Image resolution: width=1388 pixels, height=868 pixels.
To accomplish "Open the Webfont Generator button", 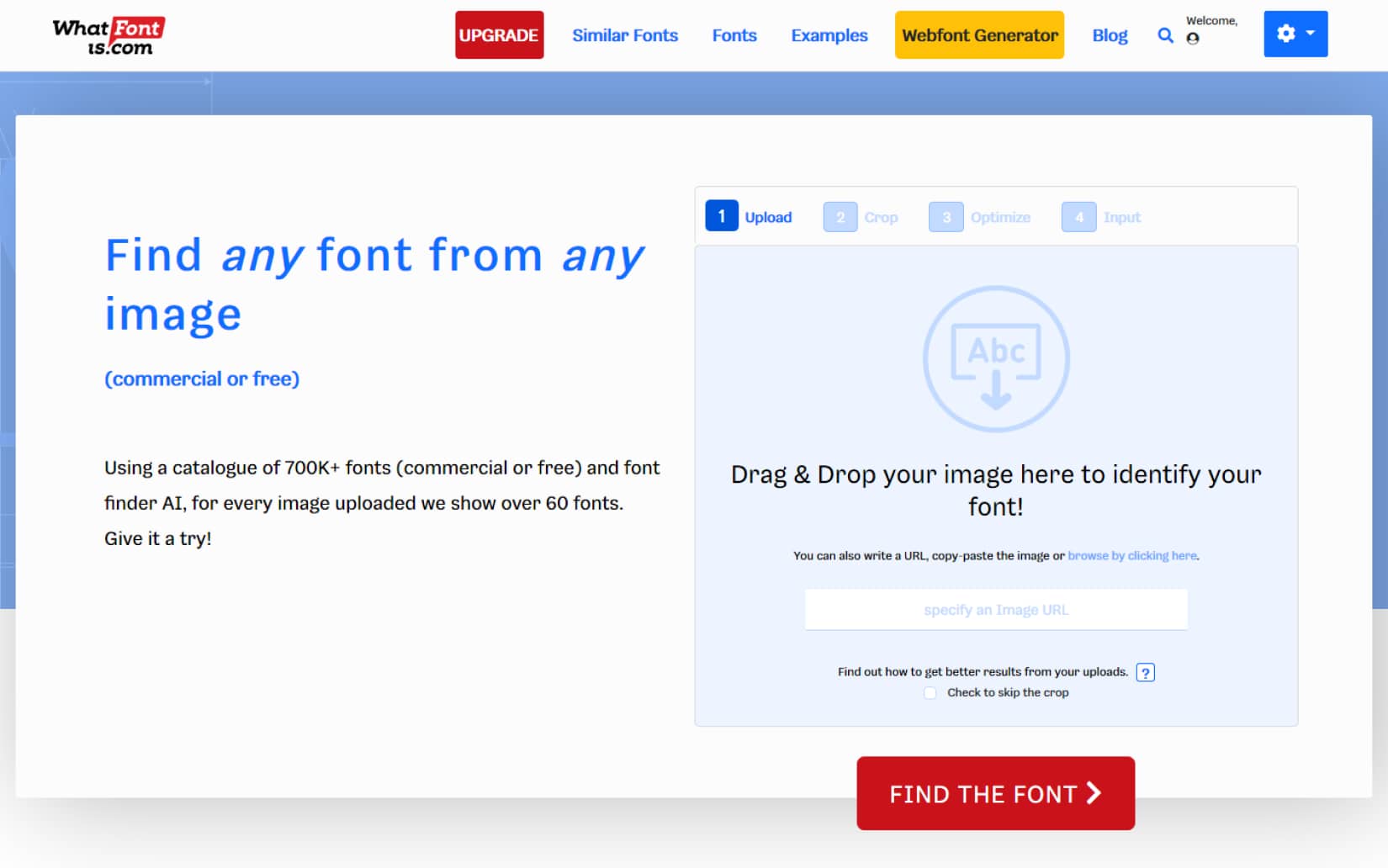I will coord(979,35).
